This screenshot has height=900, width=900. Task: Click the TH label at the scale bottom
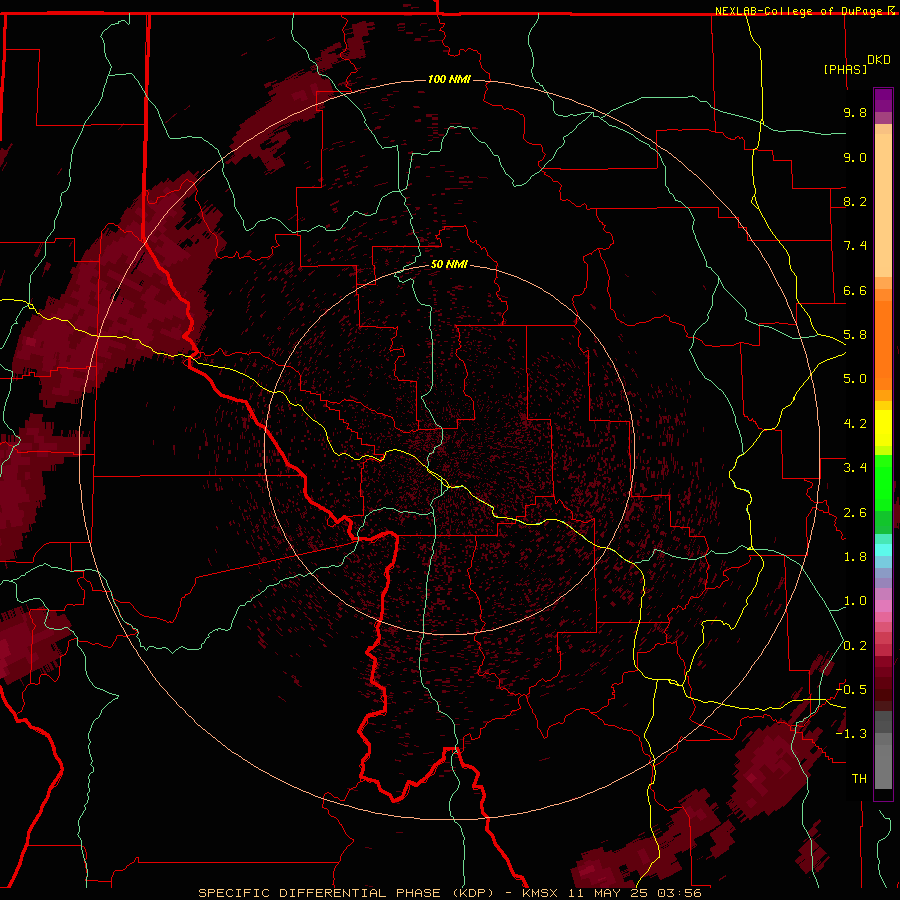(859, 779)
